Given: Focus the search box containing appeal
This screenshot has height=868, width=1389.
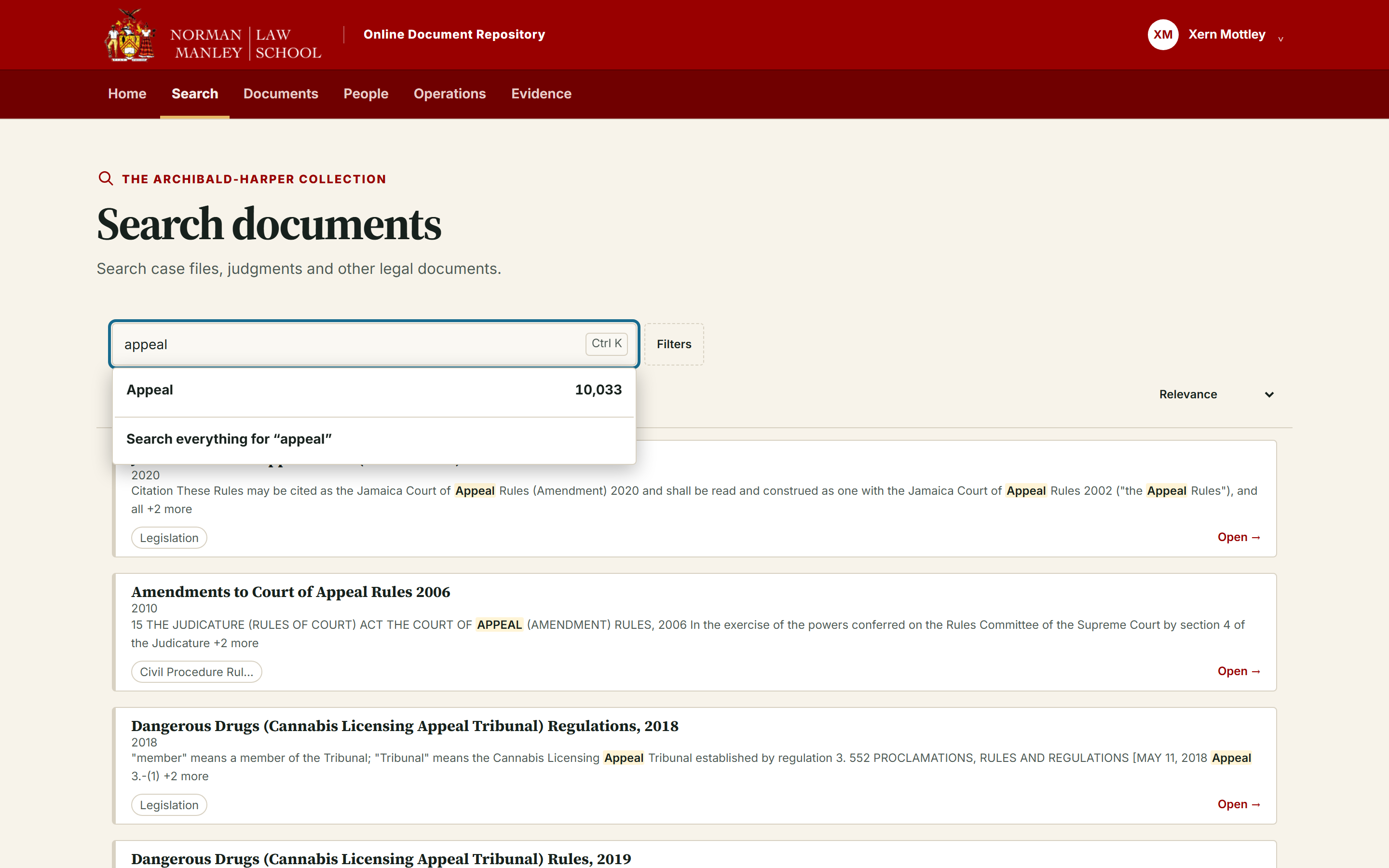Looking at the screenshot, I should click(x=374, y=344).
